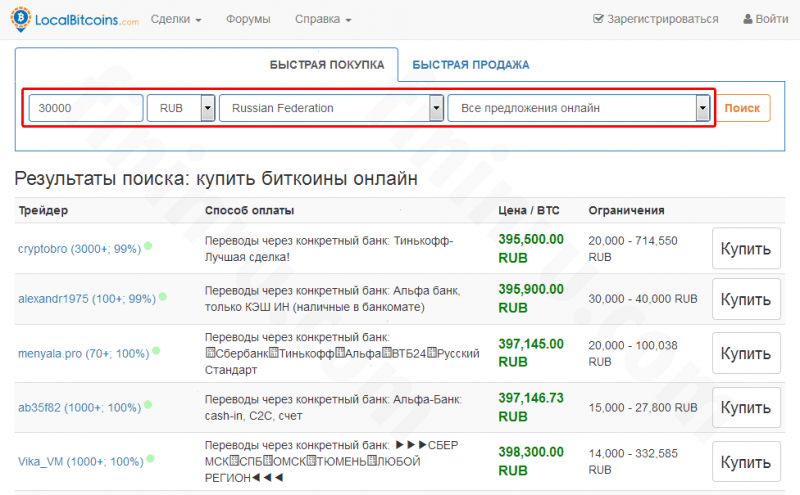
Task: Click Vika_VM's green online status dot
Action: pos(151,459)
